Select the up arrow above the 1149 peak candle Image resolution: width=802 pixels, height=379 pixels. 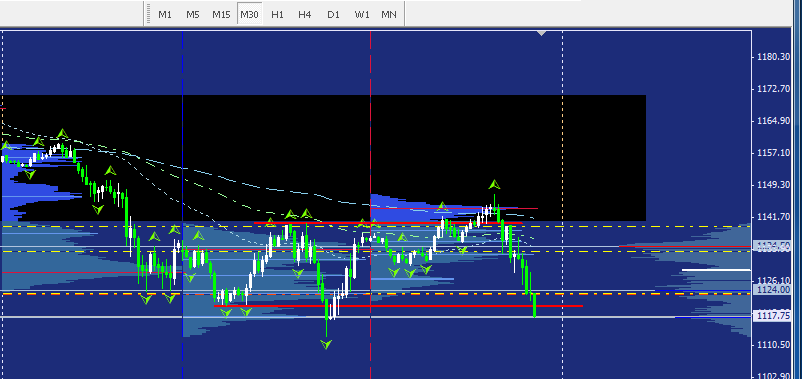[x=494, y=184]
